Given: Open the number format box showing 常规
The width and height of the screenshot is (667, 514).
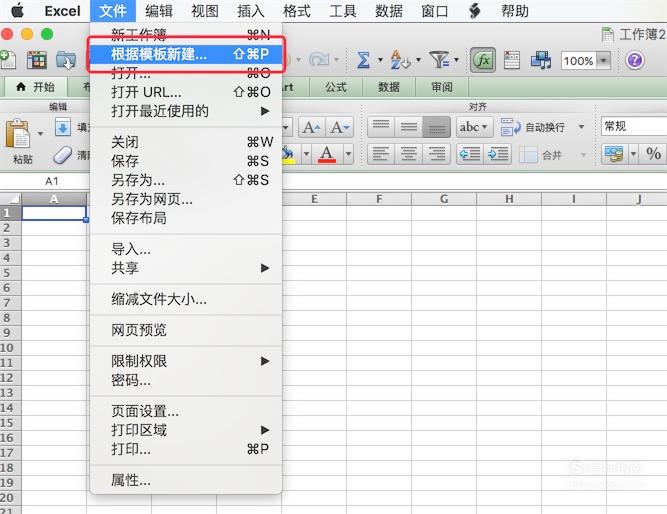Looking at the screenshot, I should (x=634, y=126).
